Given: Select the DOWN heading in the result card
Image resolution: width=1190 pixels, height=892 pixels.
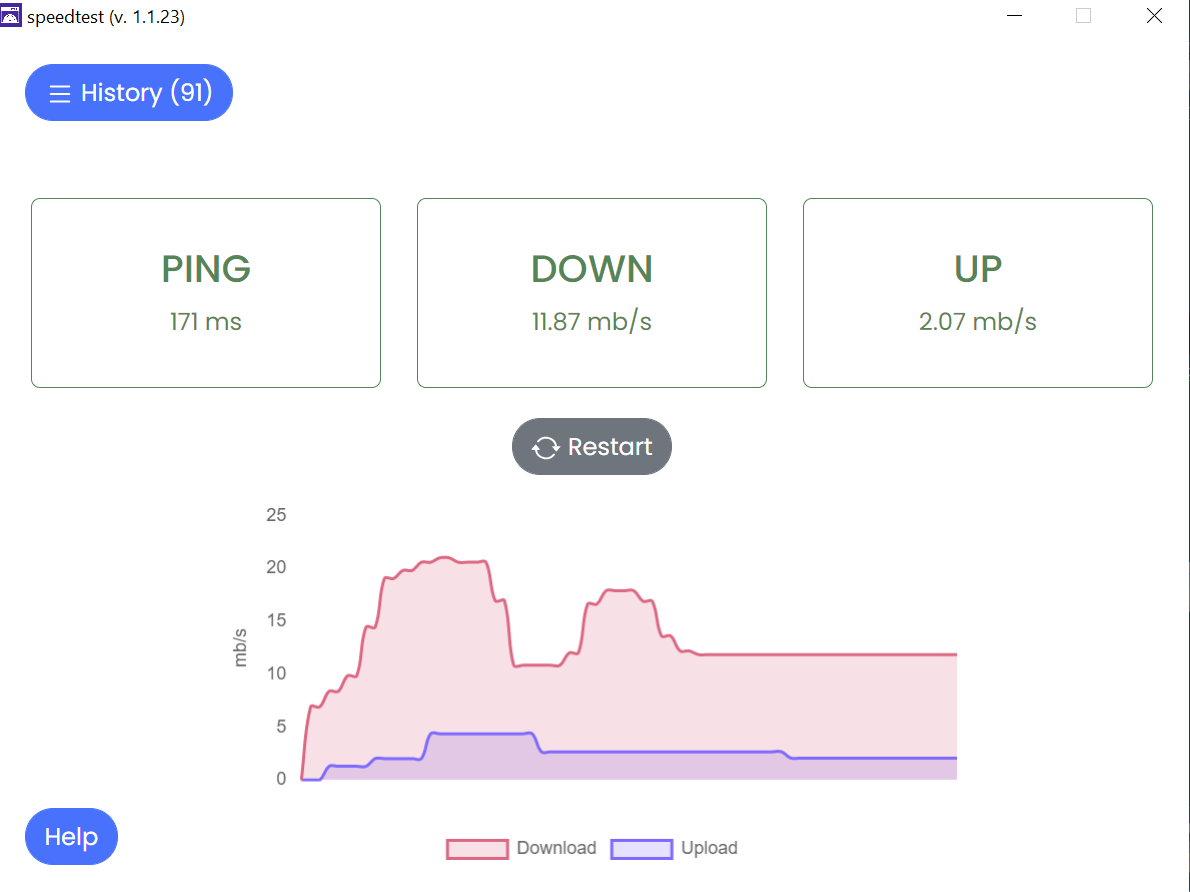Looking at the screenshot, I should tap(592, 269).
